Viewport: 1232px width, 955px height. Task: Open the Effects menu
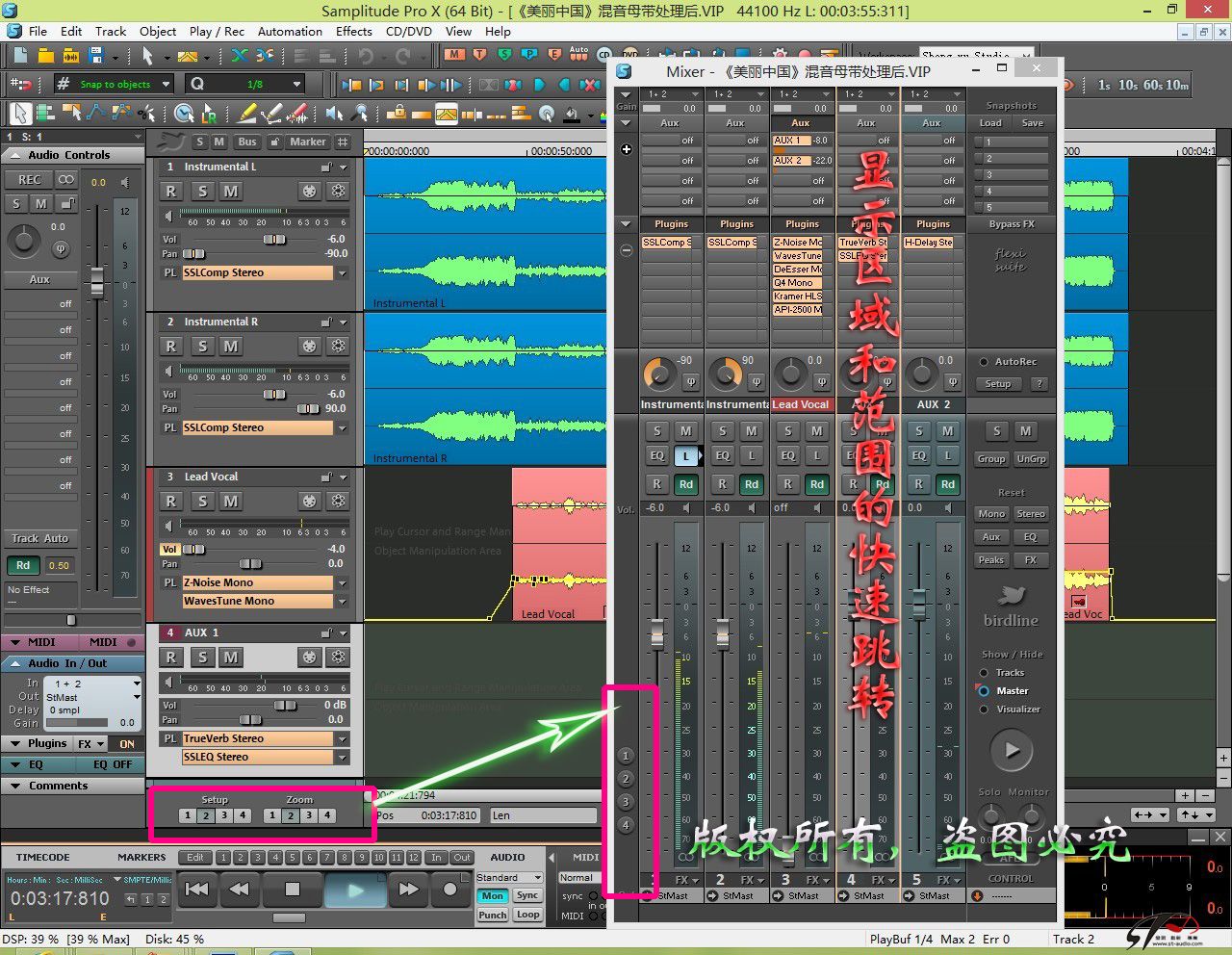pos(354,31)
